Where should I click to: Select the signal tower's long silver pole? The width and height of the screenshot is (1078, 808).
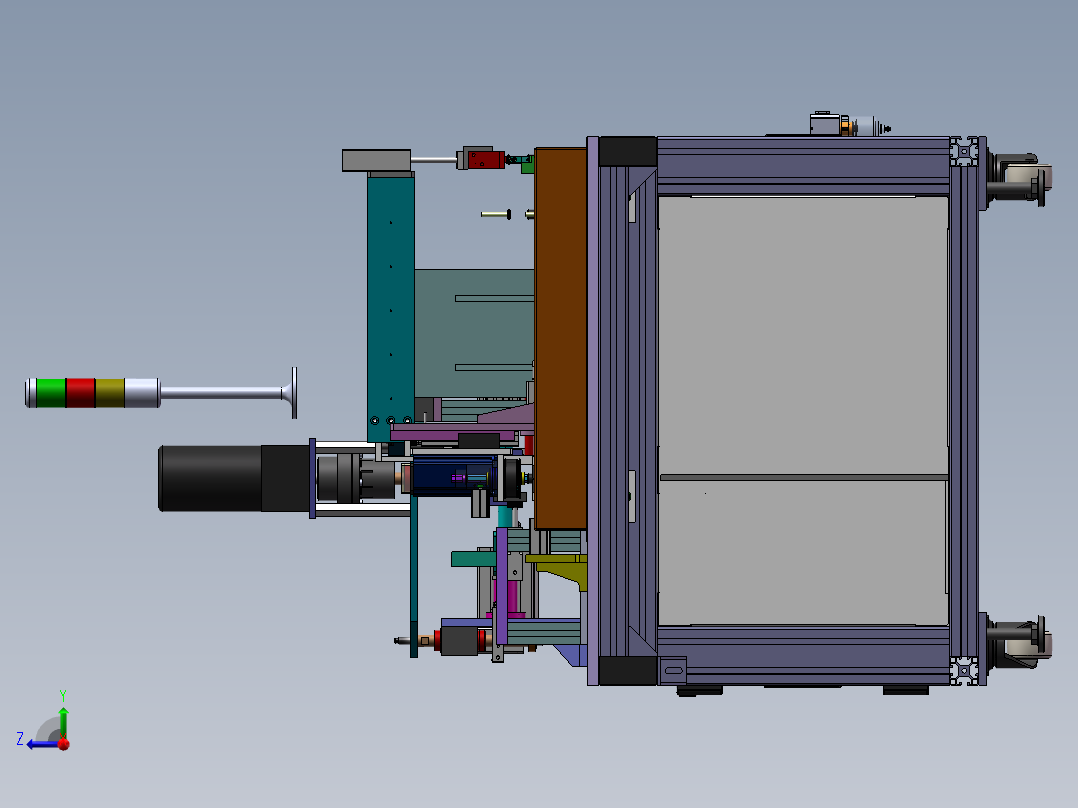(220, 393)
